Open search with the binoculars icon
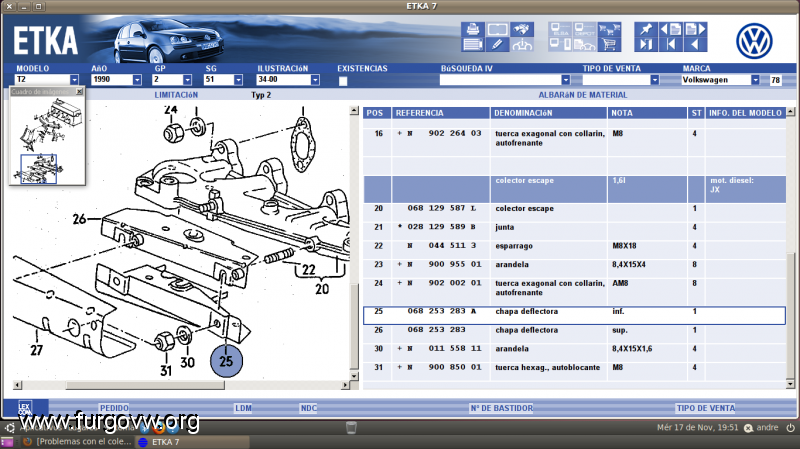The width and height of the screenshot is (800, 449). tap(522, 29)
